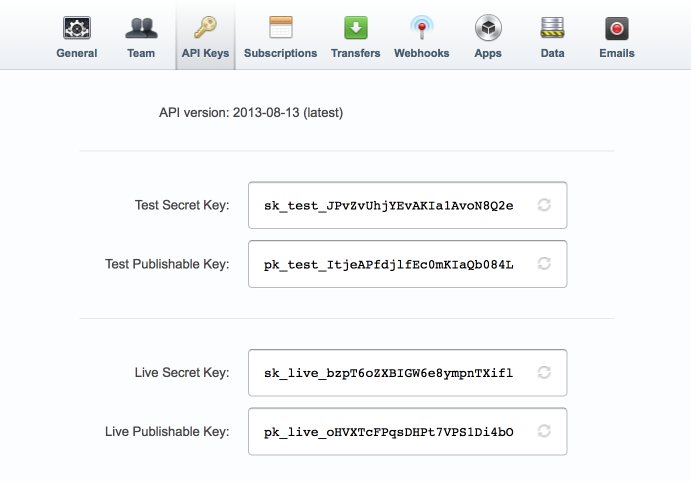
Task: Focus the pk_live publishable key field
Action: 388,432
